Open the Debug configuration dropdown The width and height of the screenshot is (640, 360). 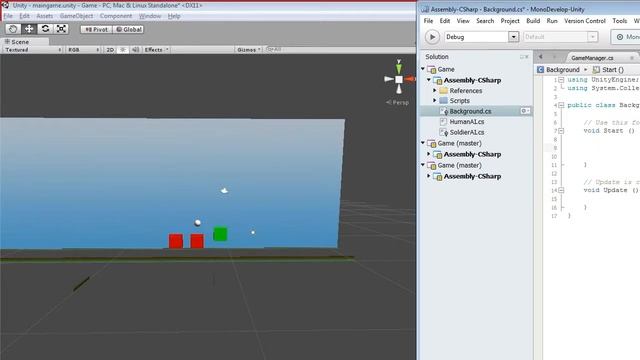click(481, 37)
